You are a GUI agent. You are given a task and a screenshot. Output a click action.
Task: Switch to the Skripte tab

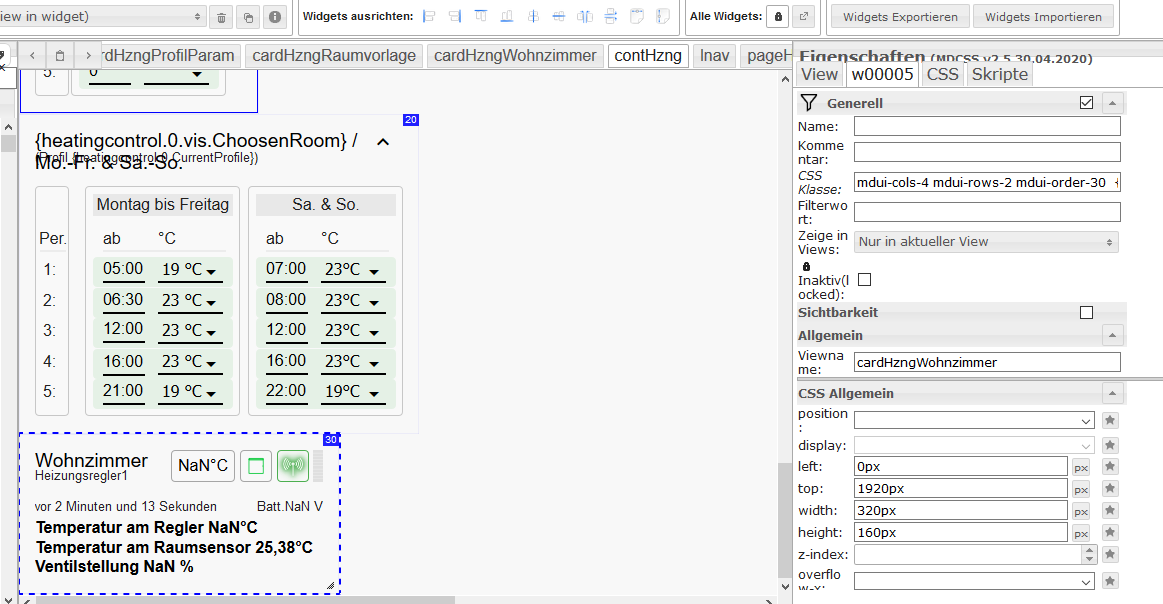[999, 74]
